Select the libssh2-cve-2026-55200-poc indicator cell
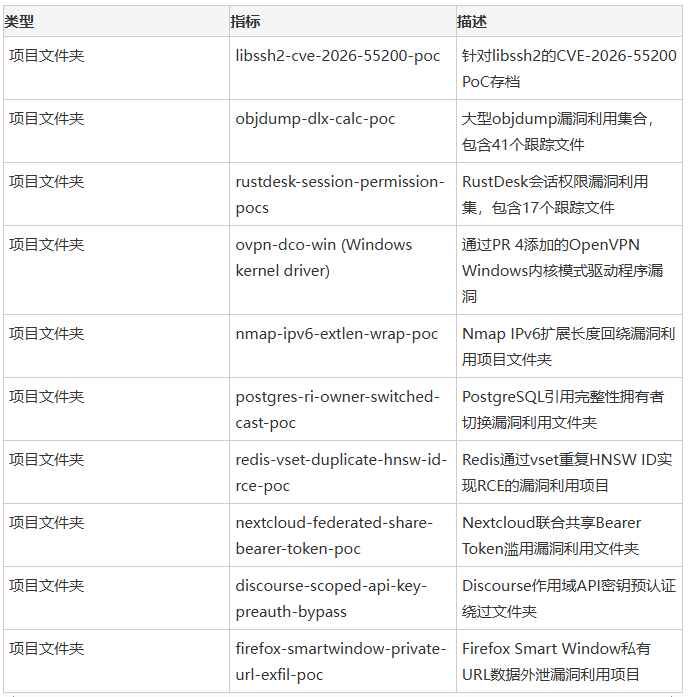688x697 pixels. coord(343,68)
